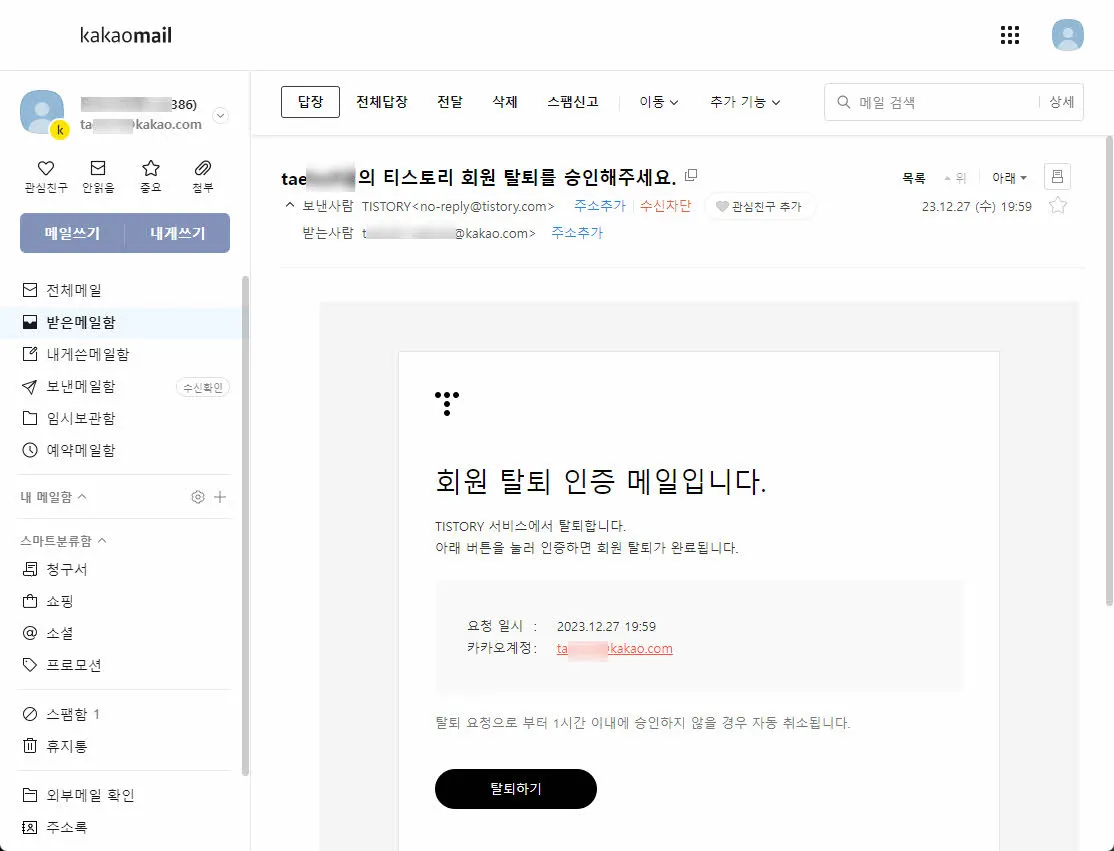This screenshot has height=851, width=1114.
Task: Click the 수신확인 badge
Action: coord(202,387)
